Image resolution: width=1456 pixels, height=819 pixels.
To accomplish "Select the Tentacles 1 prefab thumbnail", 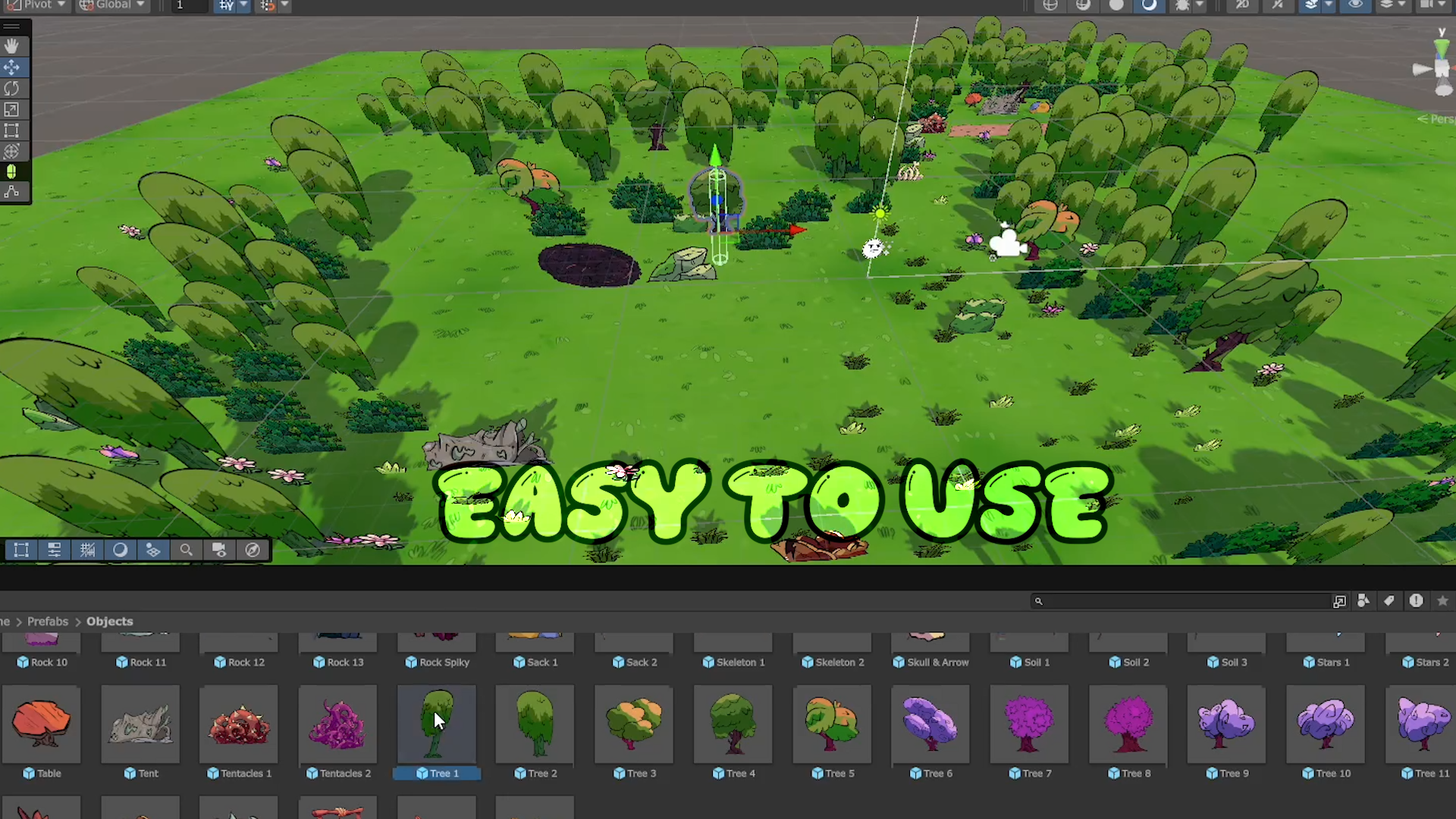I will coord(239,723).
